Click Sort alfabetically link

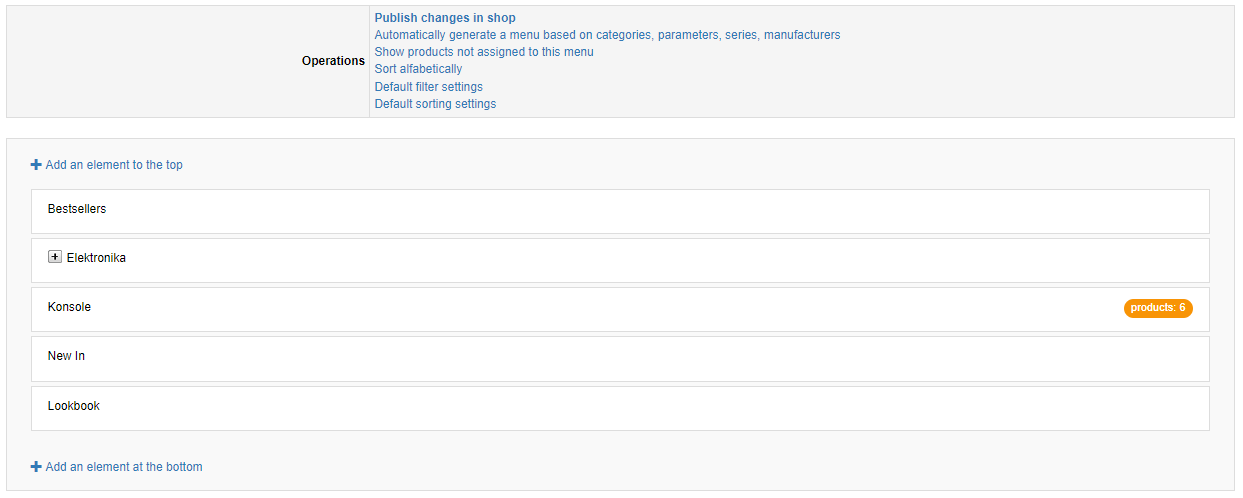(418, 69)
